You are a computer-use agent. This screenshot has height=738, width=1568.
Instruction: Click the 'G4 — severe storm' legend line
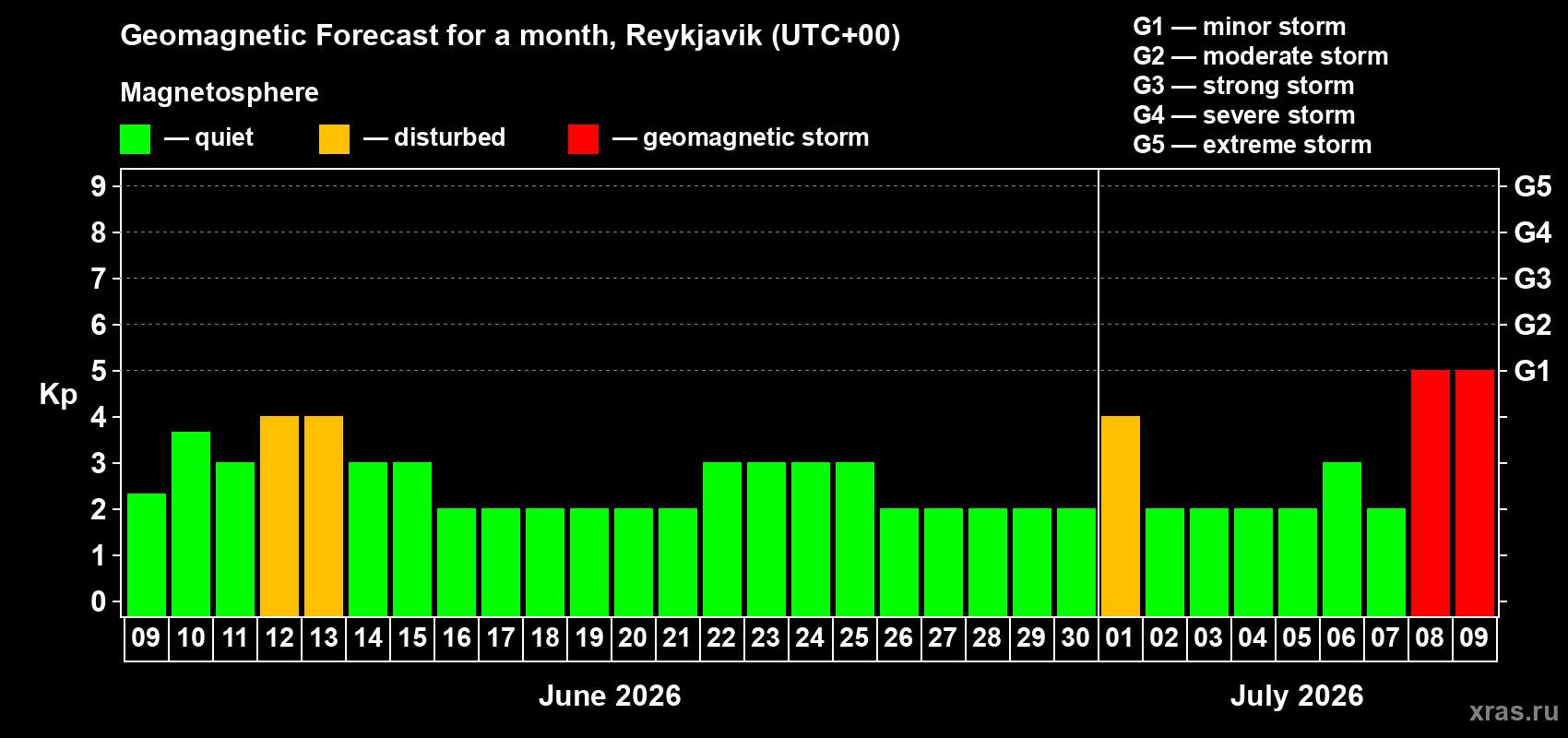pos(1243,115)
